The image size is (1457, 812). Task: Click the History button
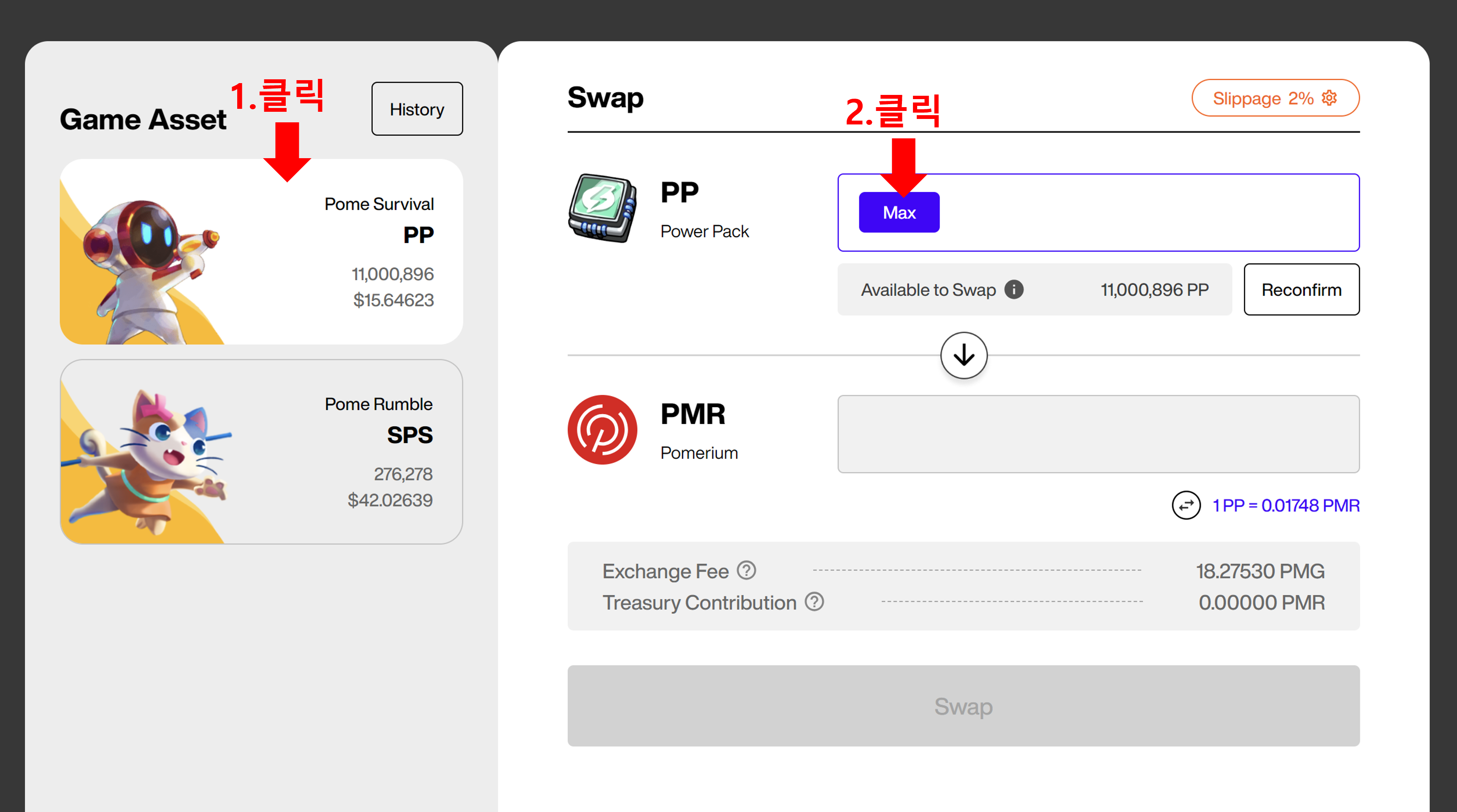click(x=417, y=109)
